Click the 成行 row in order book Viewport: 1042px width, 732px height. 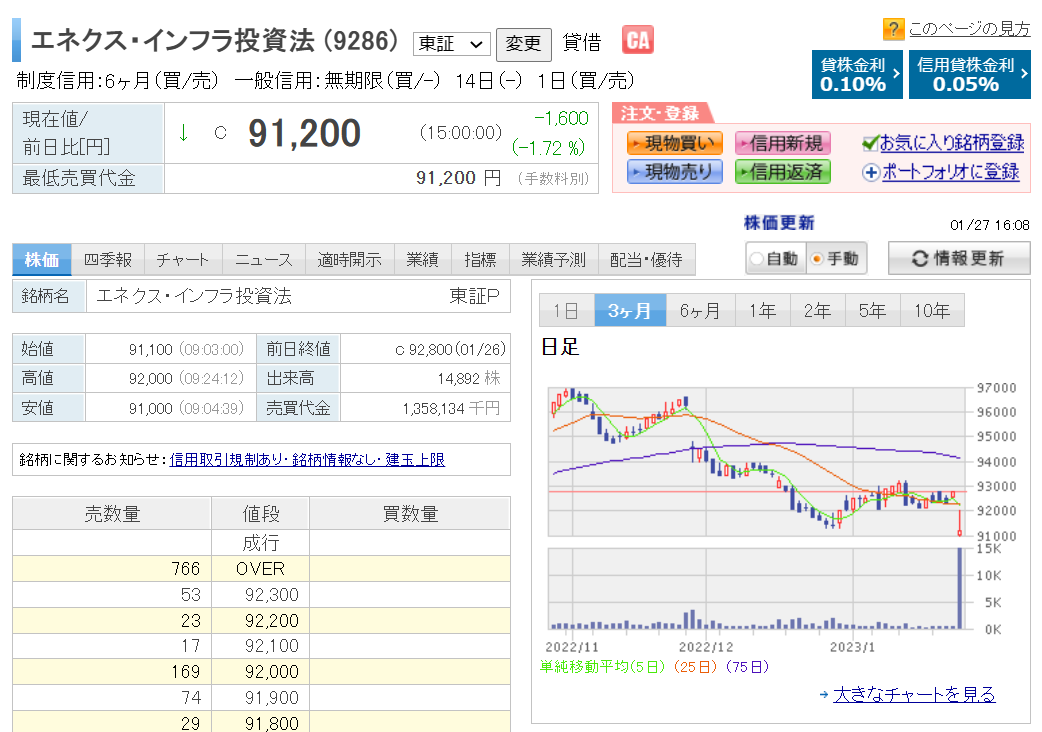tap(261, 543)
